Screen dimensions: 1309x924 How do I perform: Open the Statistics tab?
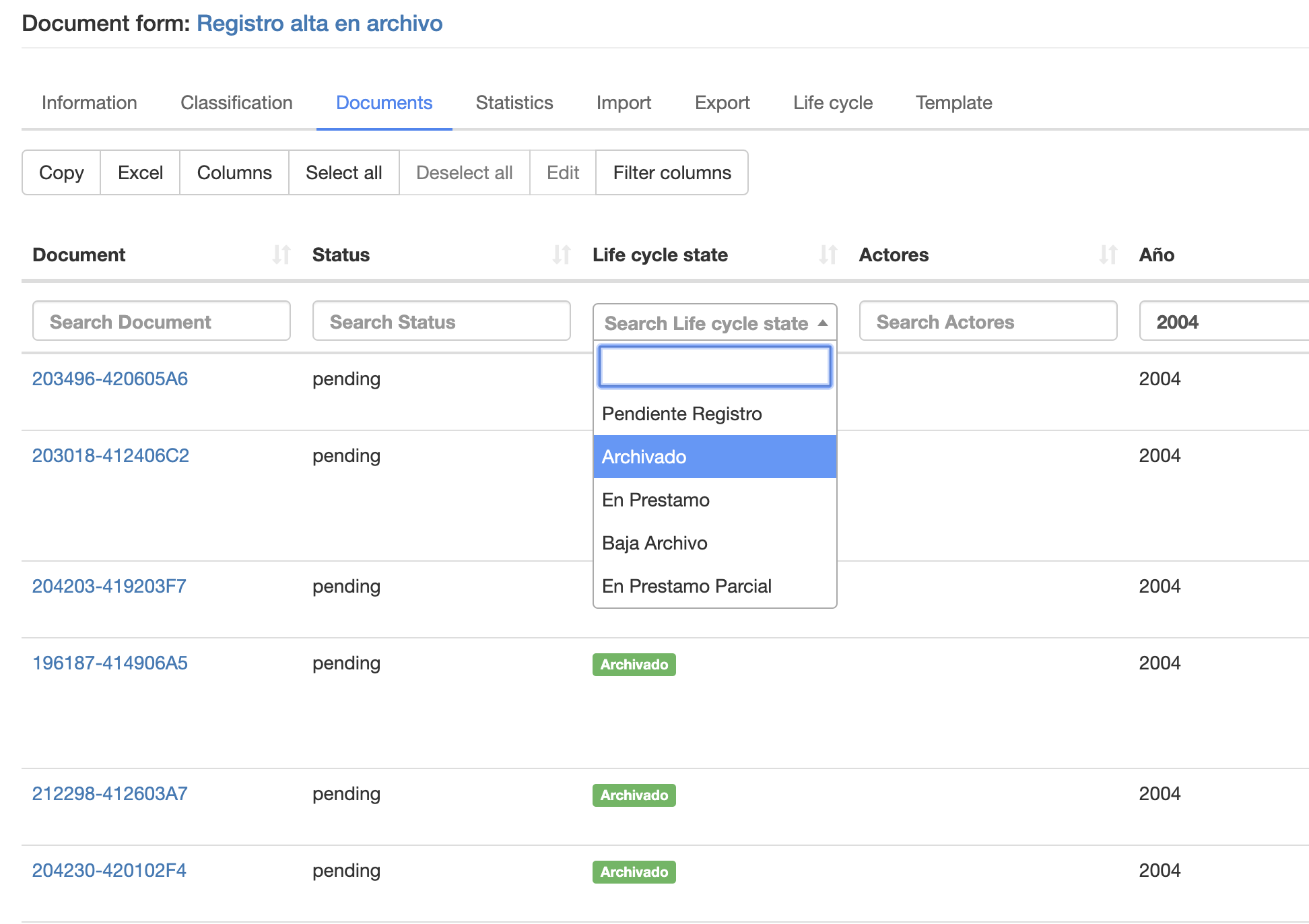514,102
